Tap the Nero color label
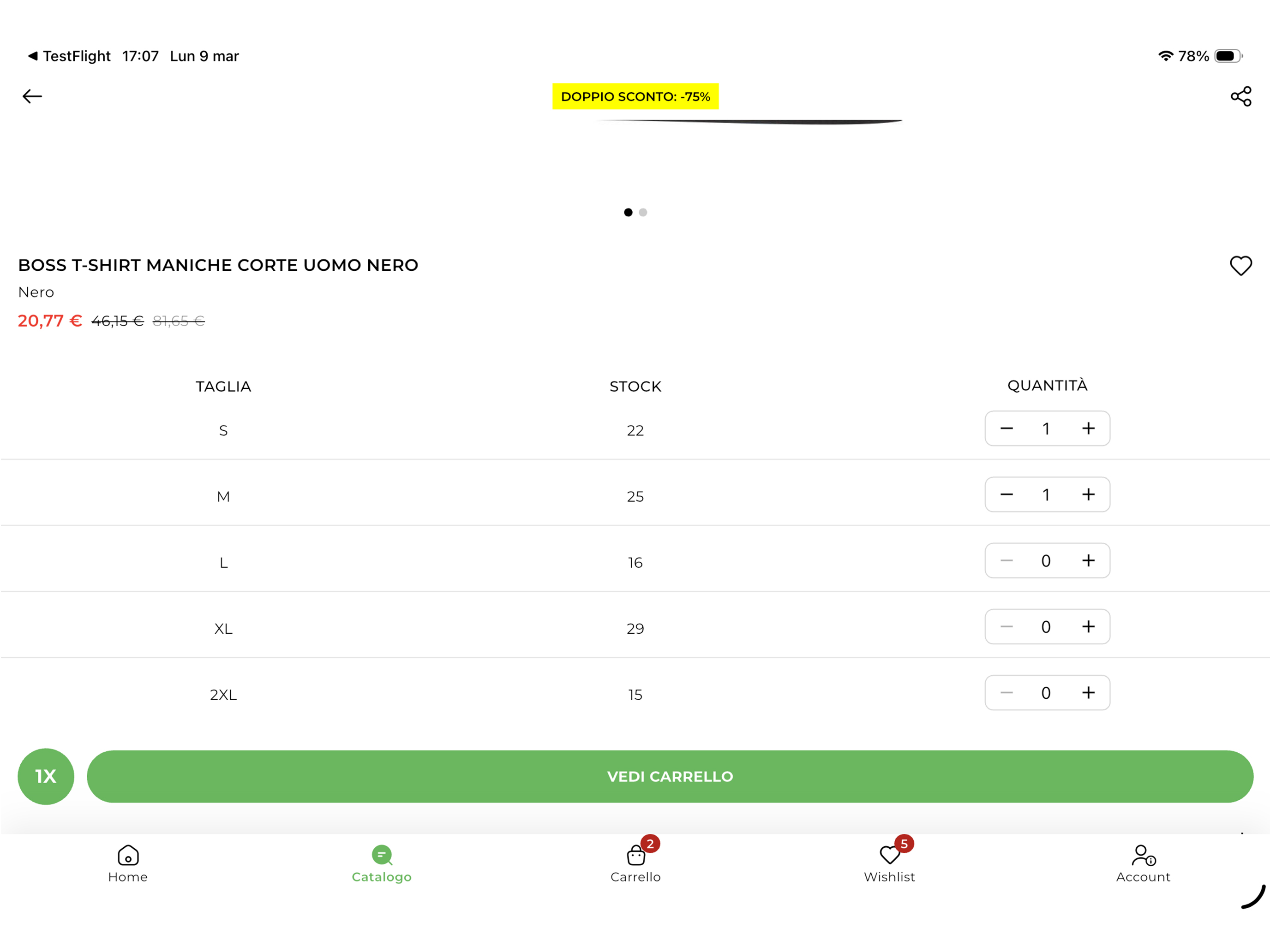 36,292
